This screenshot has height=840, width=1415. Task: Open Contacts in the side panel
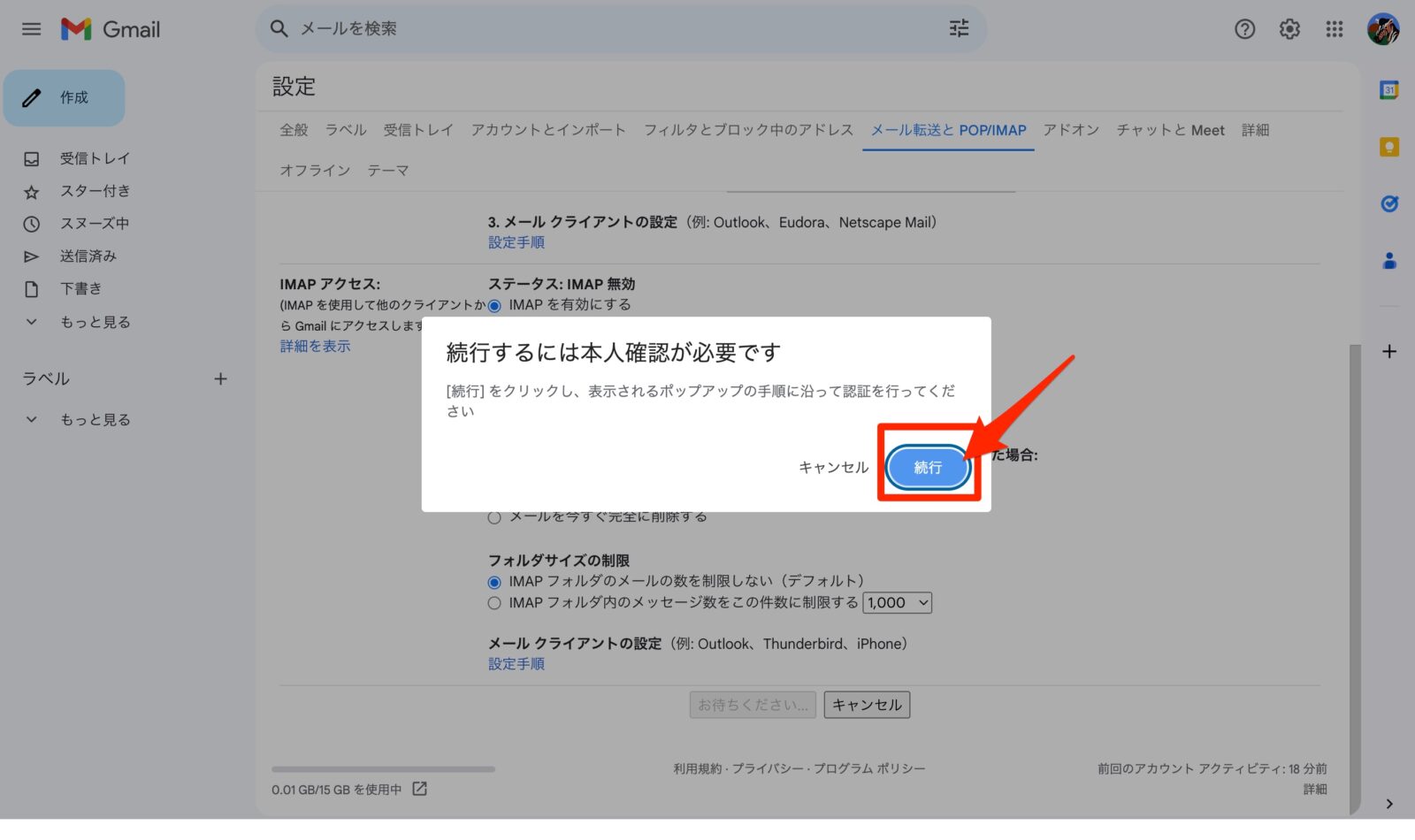tap(1389, 261)
